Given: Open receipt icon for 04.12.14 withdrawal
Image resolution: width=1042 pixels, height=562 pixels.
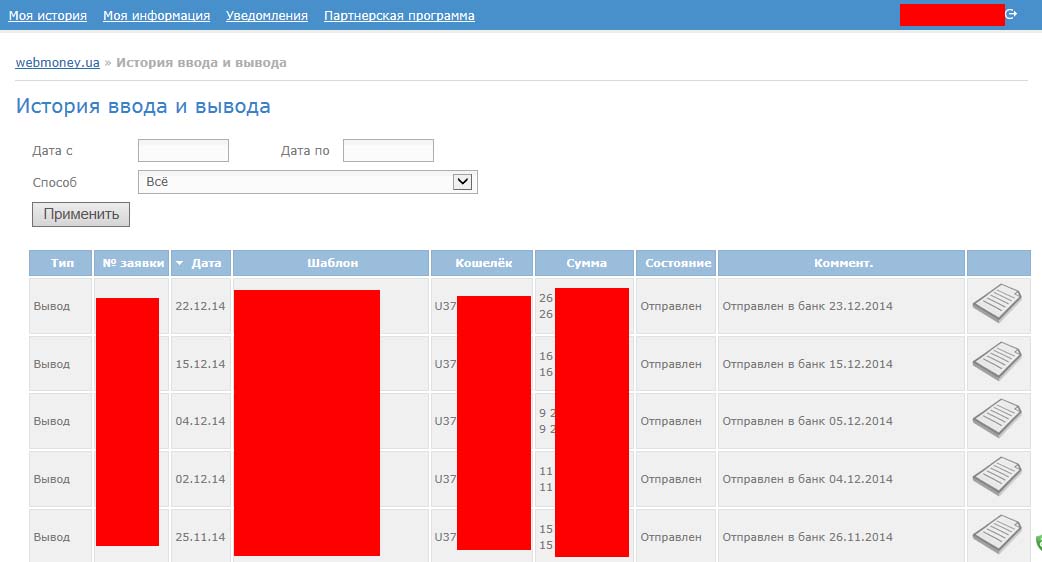Looking at the screenshot, I should point(996,420).
